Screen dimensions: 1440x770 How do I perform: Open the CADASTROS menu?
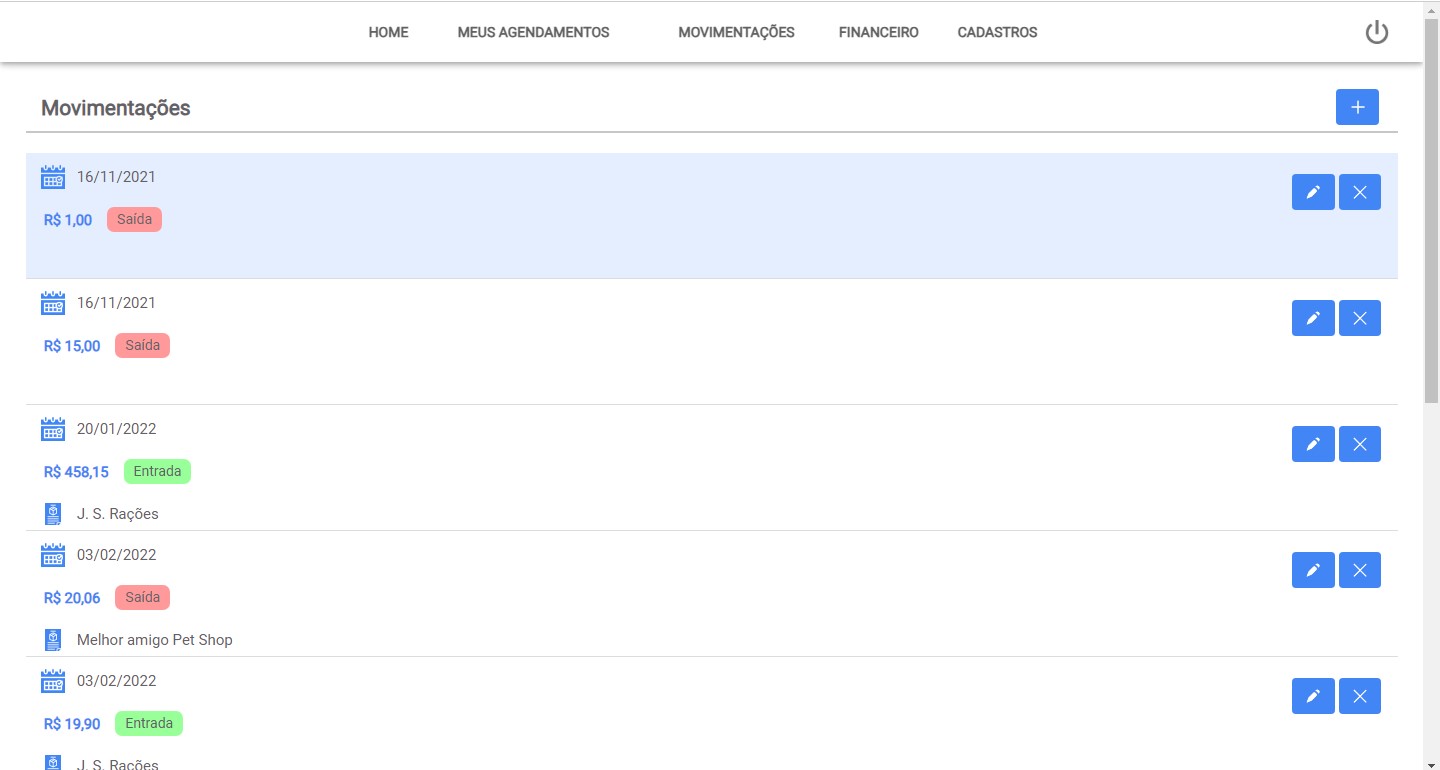point(997,32)
